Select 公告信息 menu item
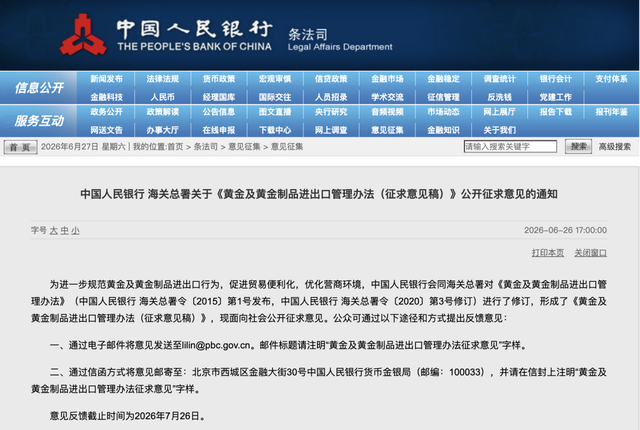This screenshot has height=430, width=640. 219,112
